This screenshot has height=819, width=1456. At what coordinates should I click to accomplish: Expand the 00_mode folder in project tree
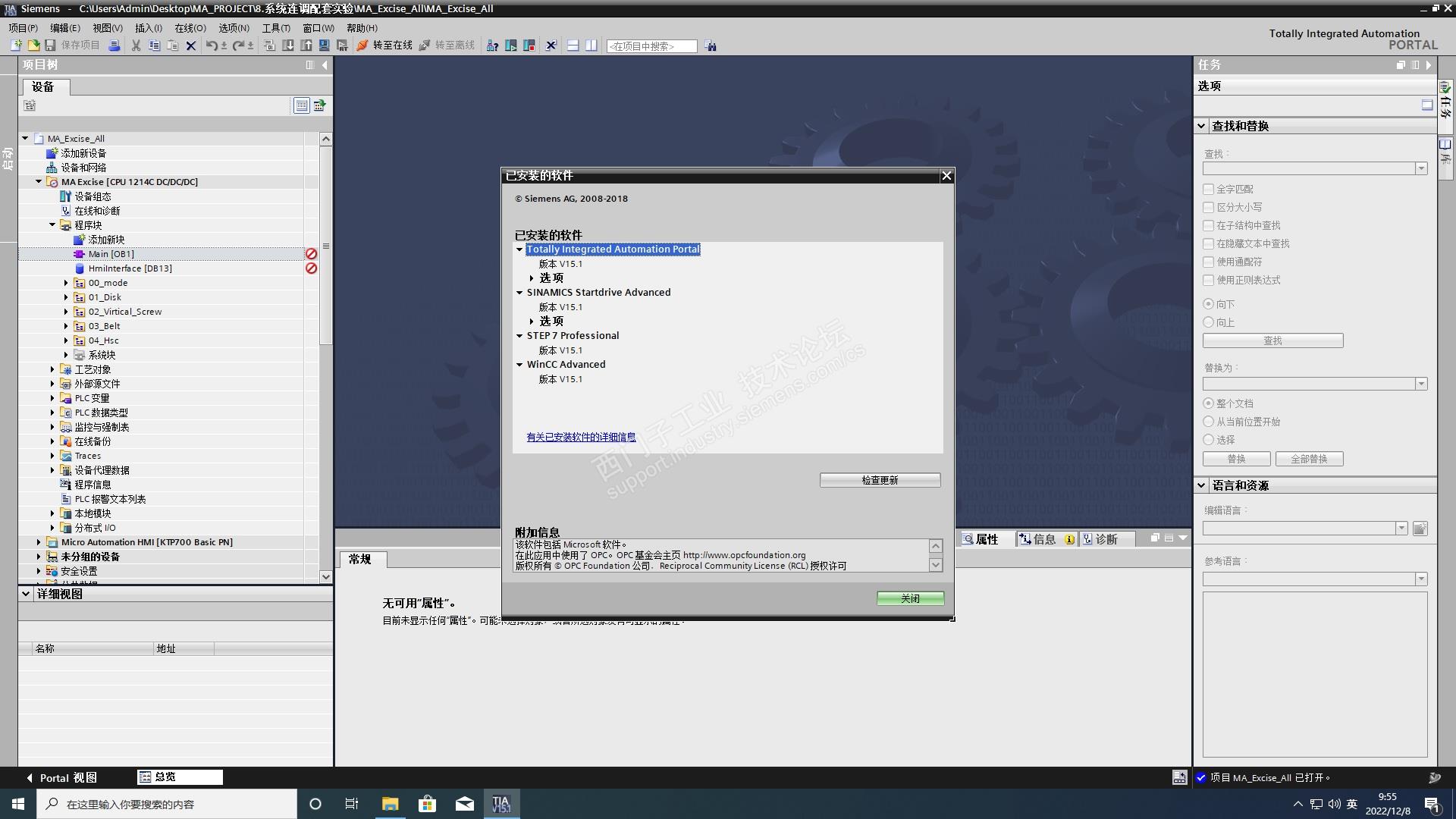66,283
